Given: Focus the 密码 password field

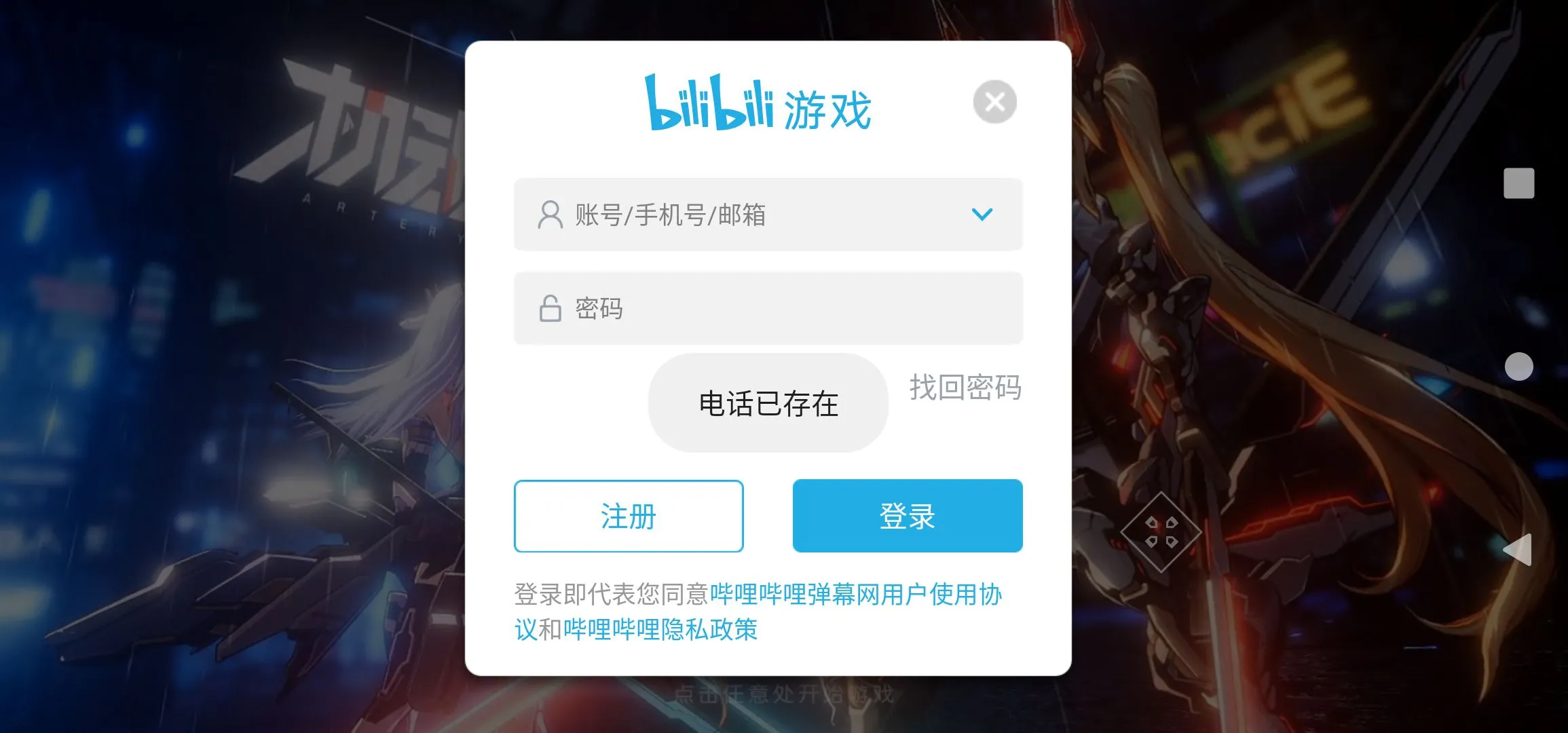Looking at the screenshot, I should tap(768, 308).
